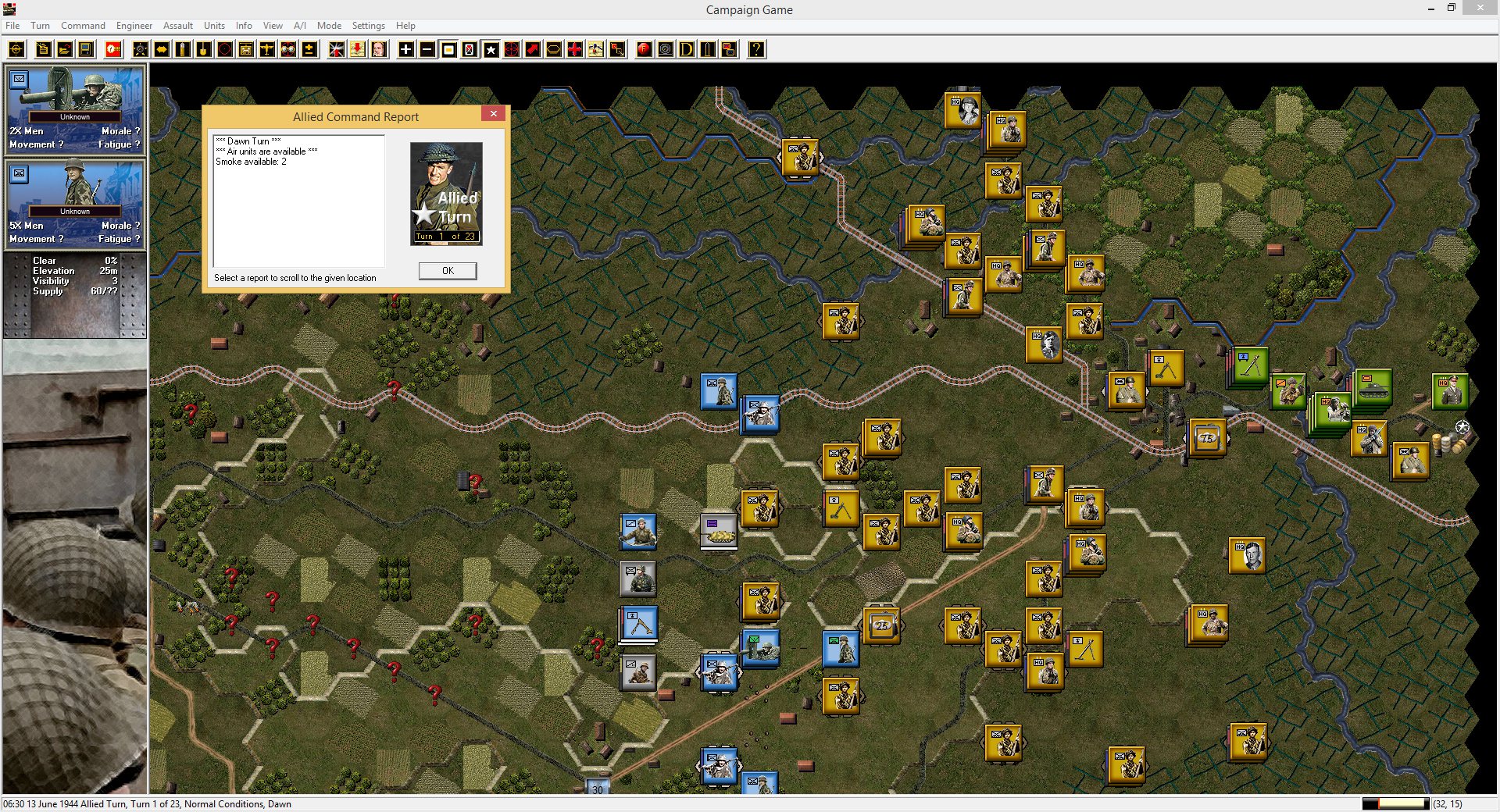Click the red clock next-turn icon

(x=113, y=49)
